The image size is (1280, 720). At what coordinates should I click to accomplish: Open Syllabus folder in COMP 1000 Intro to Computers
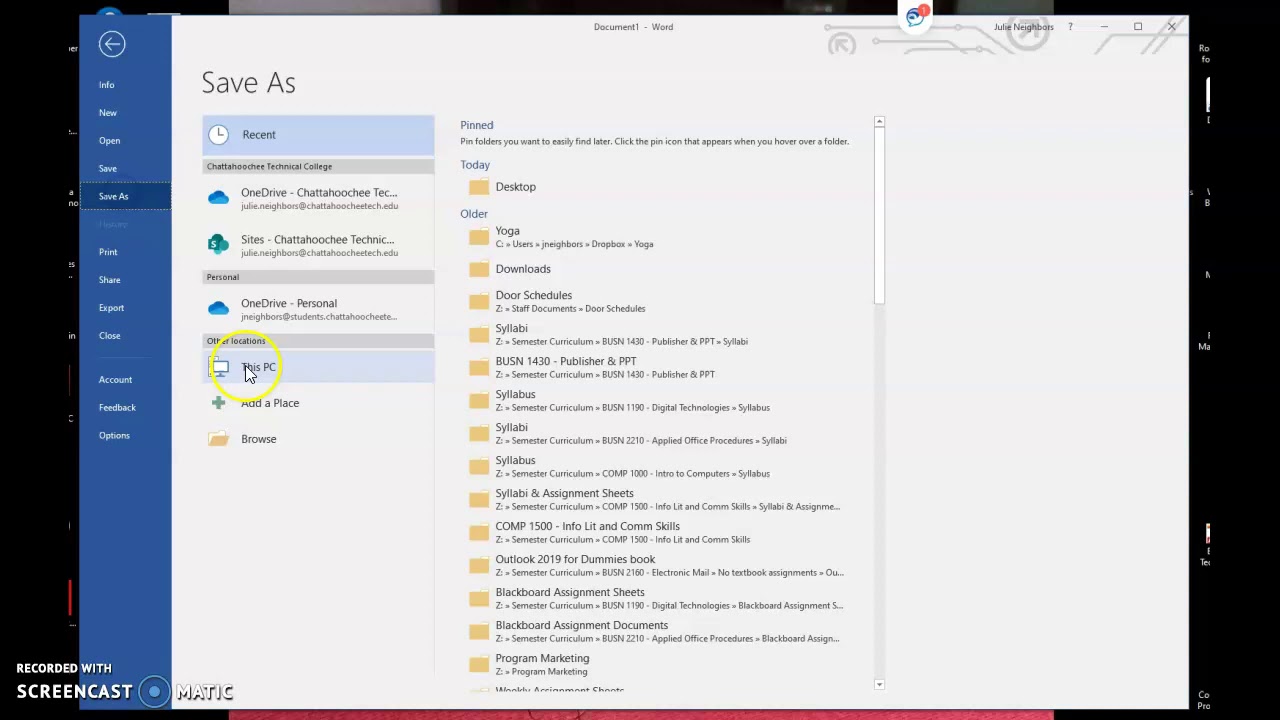666,467
